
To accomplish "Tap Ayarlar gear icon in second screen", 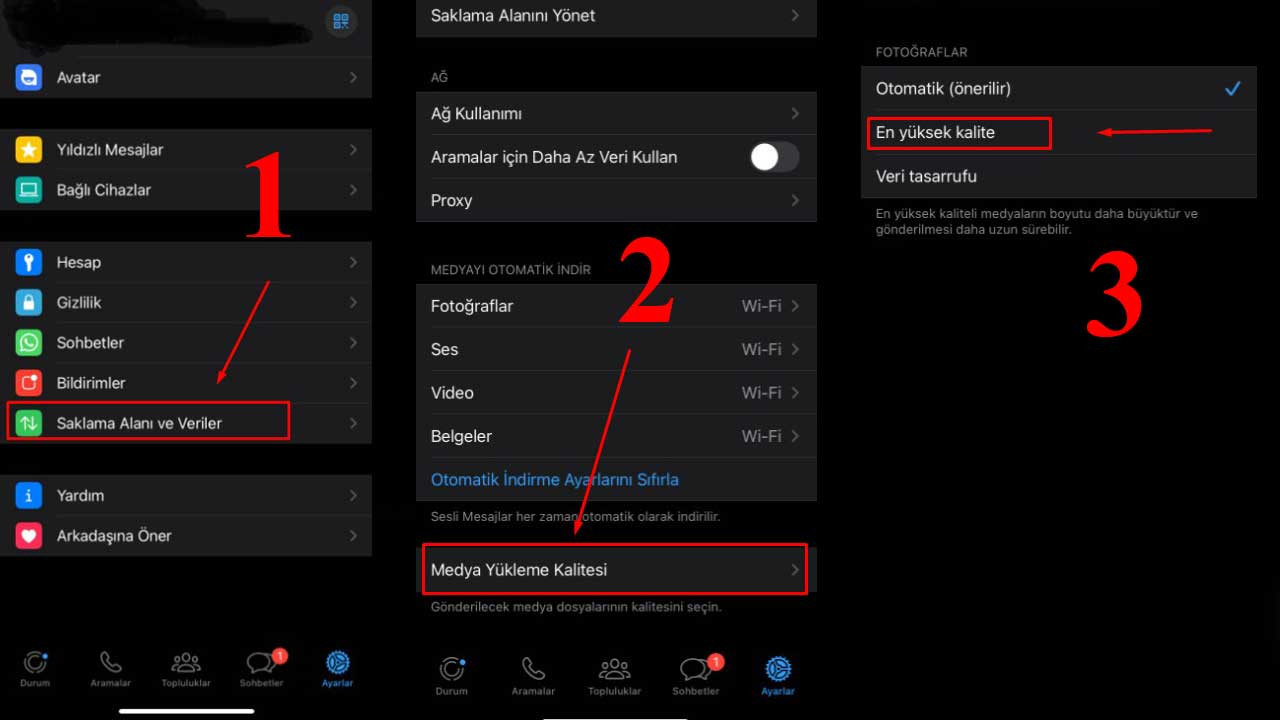I will click(x=778, y=669).
